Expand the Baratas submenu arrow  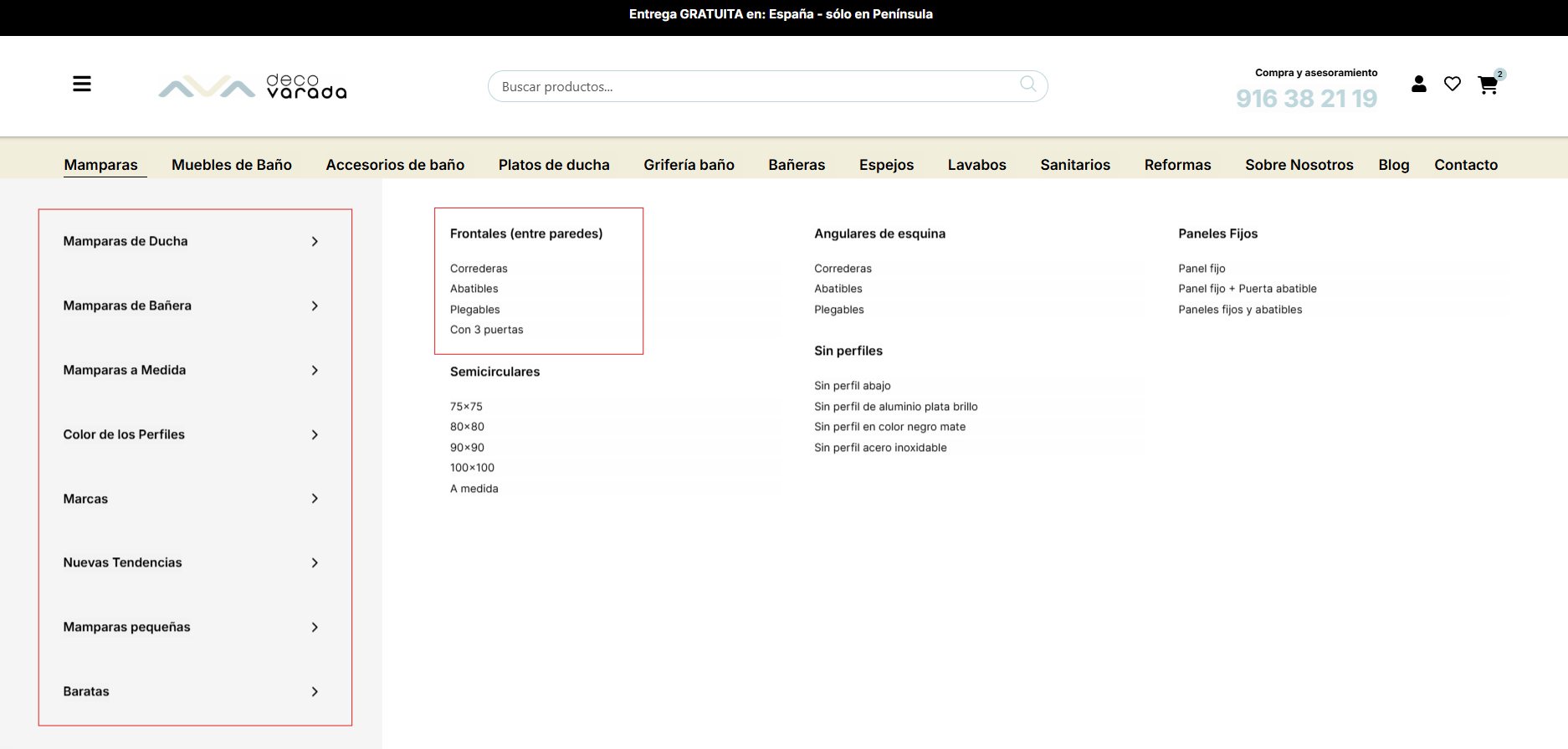pos(315,691)
